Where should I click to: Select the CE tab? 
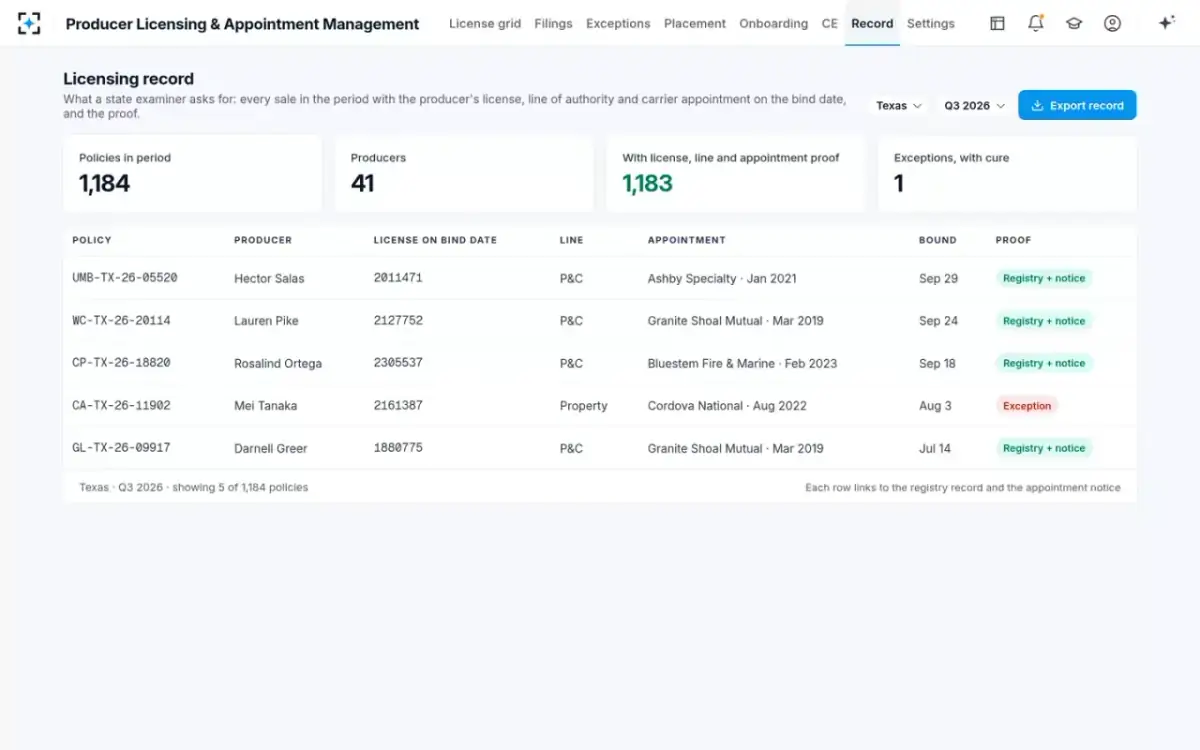[x=830, y=23]
